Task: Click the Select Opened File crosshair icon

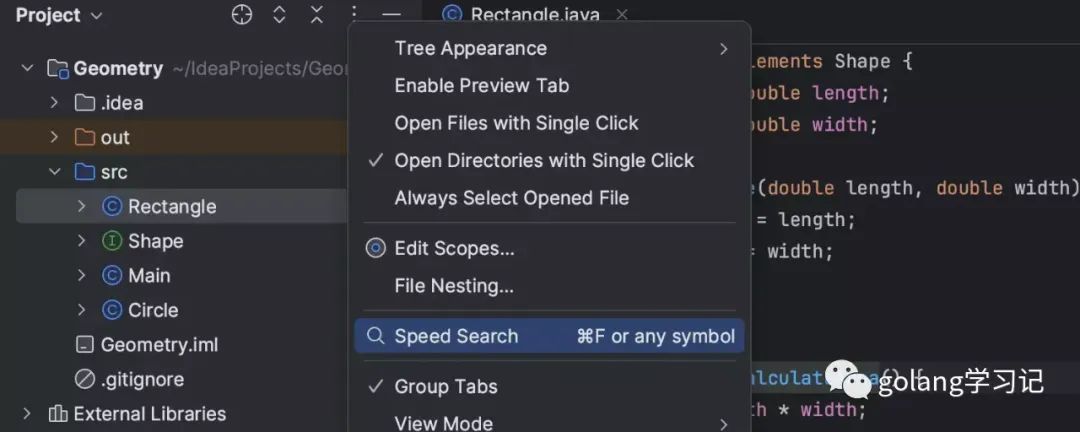Action: [x=242, y=14]
